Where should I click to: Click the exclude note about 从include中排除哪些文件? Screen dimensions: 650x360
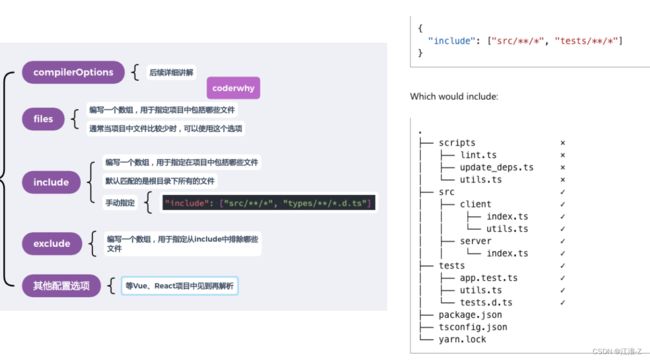point(182,243)
